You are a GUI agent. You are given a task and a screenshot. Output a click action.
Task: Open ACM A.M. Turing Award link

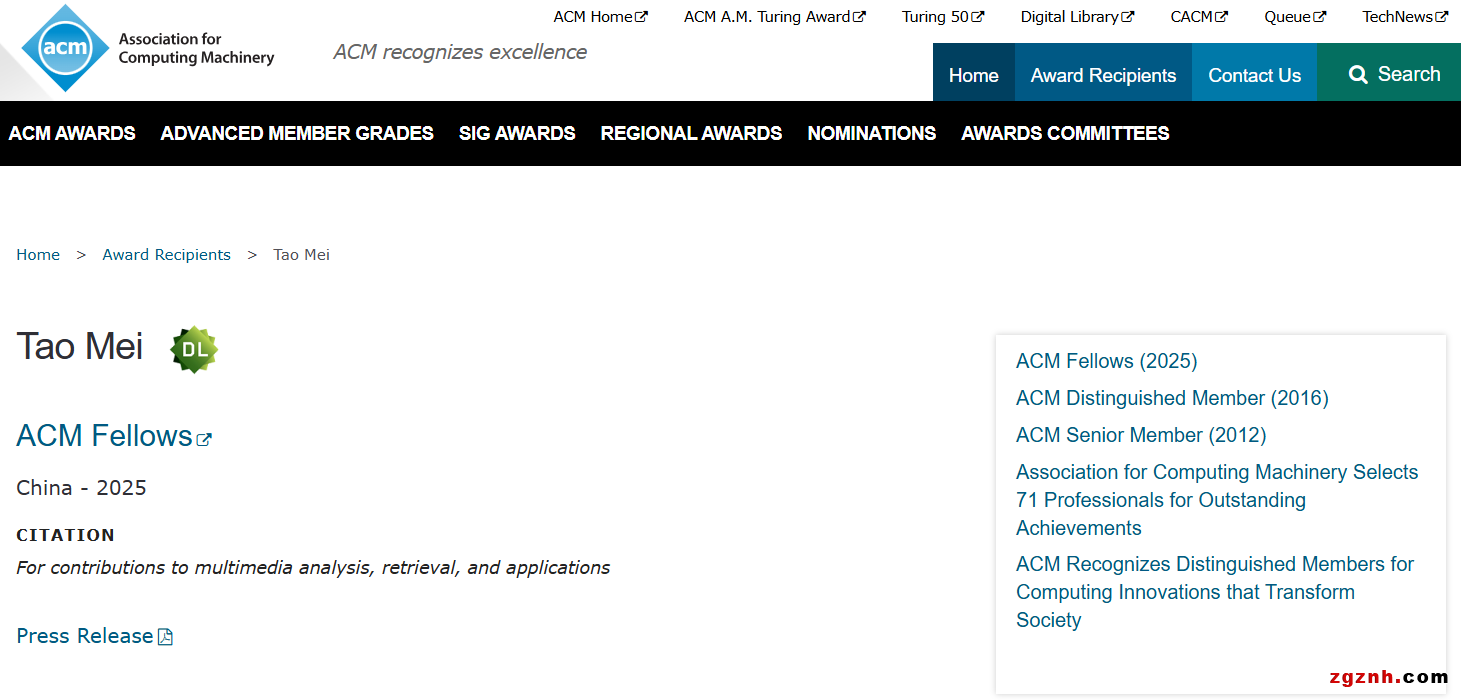pos(774,16)
